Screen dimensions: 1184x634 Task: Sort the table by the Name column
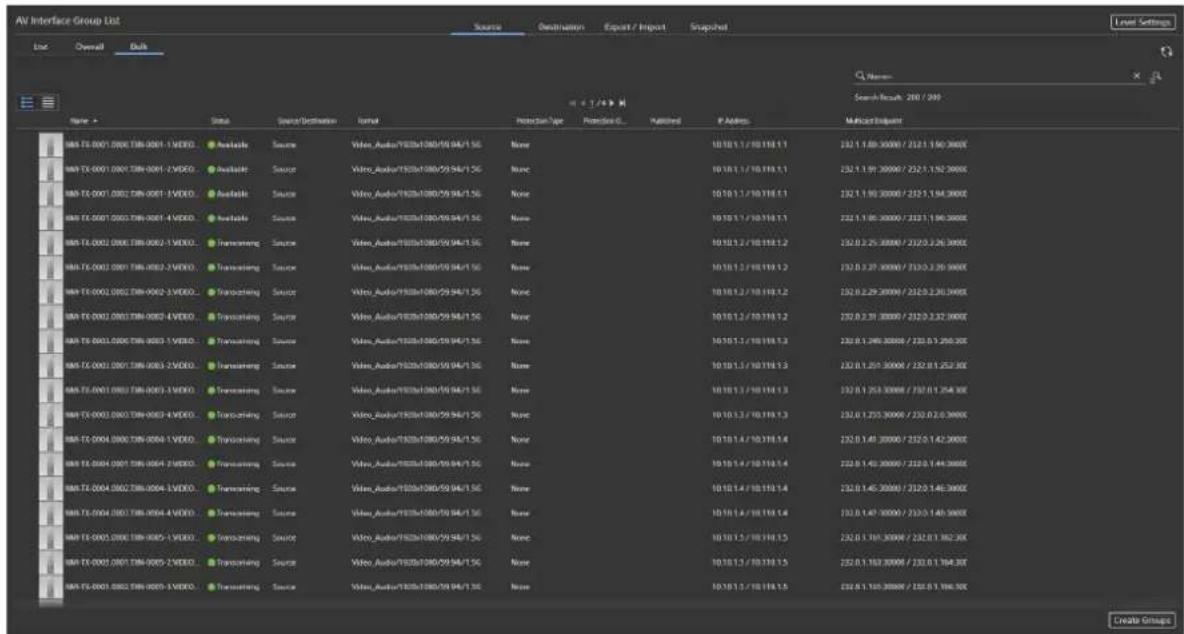[79, 121]
